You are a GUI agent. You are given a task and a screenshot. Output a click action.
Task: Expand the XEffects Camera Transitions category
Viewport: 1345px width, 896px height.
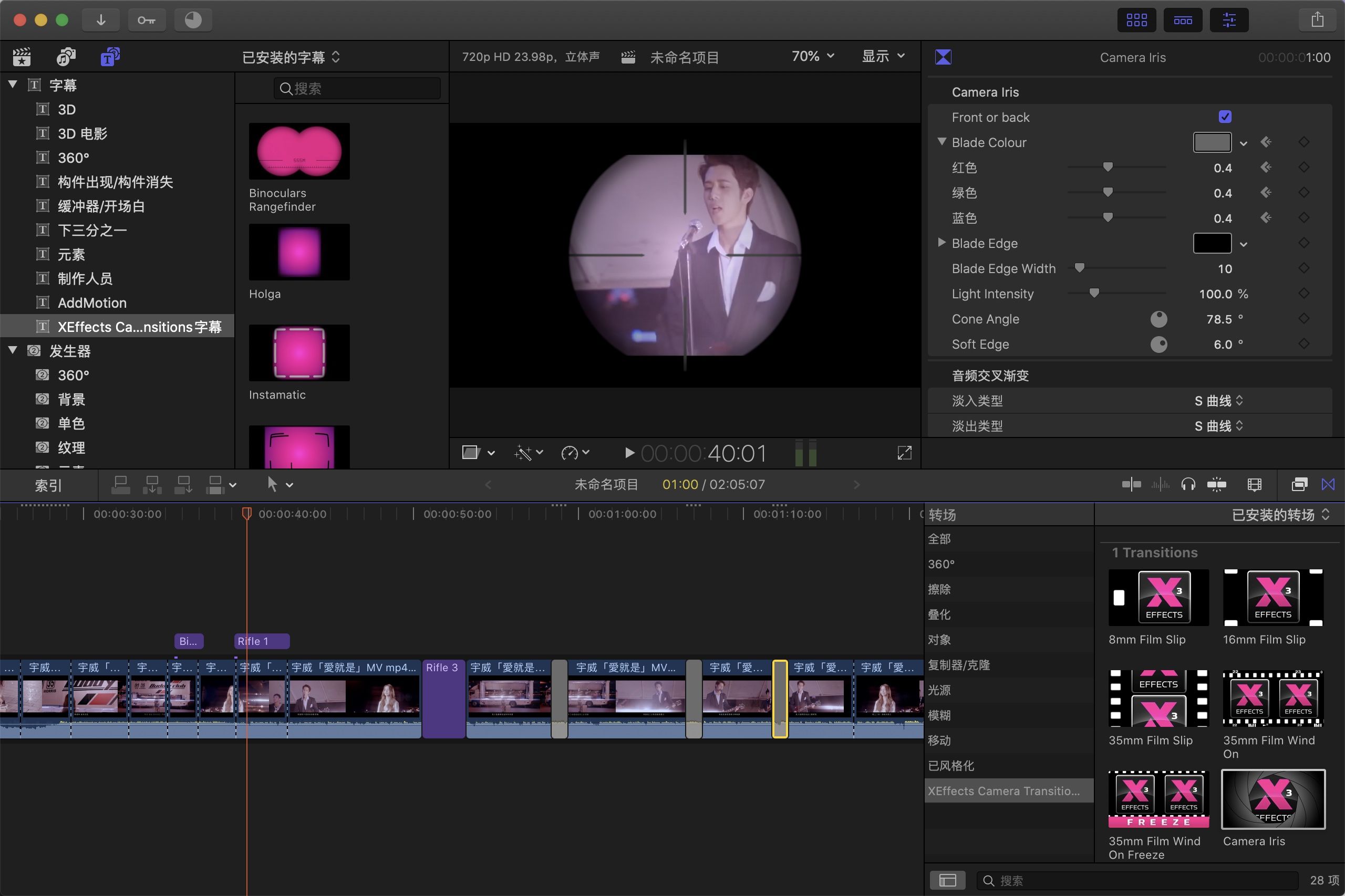1004,790
